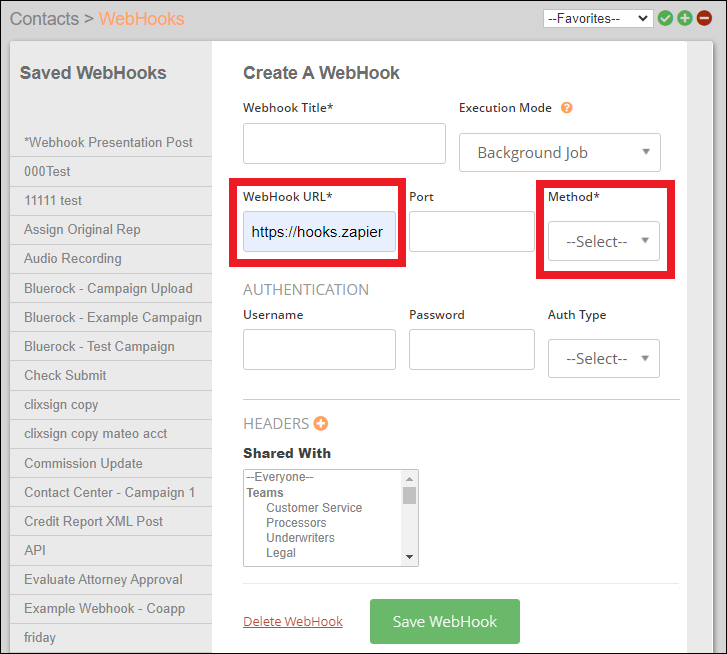This screenshot has height=654, width=727.
Task: Click the Password input field
Action: (472, 349)
